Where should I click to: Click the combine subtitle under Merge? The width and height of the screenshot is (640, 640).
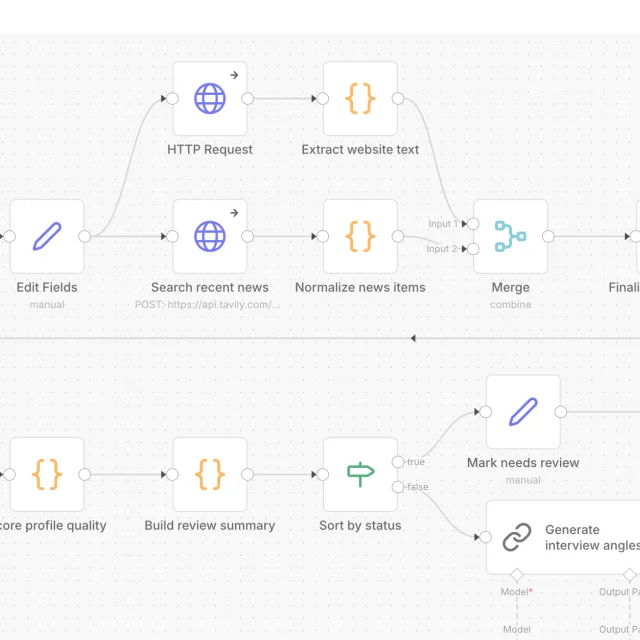tap(510, 304)
